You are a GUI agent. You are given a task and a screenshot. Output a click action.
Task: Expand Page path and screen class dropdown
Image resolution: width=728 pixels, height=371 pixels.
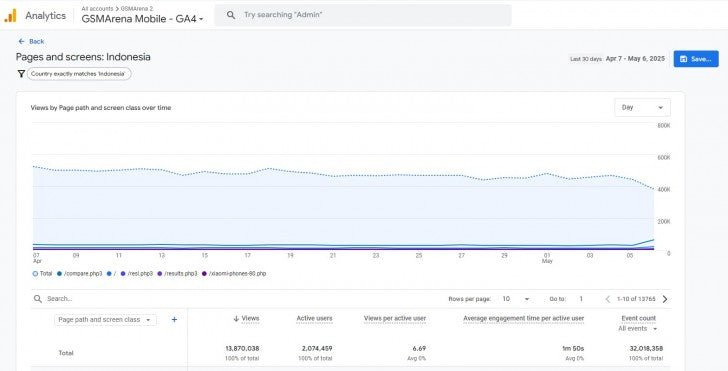tap(105, 319)
